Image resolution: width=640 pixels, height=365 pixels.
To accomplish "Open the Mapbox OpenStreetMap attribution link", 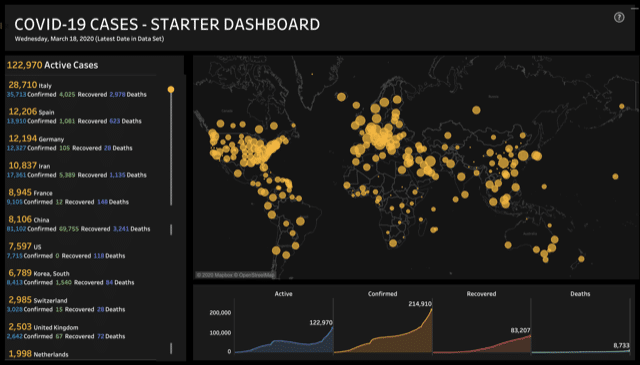I will click(236, 275).
